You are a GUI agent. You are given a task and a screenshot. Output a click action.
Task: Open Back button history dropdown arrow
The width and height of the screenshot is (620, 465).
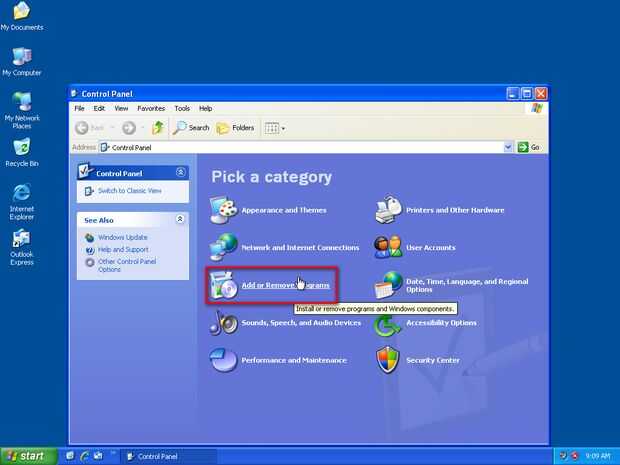(112, 128)
